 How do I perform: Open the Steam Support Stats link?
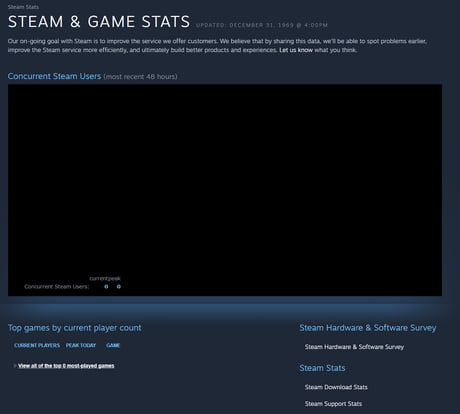tap(333, 404)
